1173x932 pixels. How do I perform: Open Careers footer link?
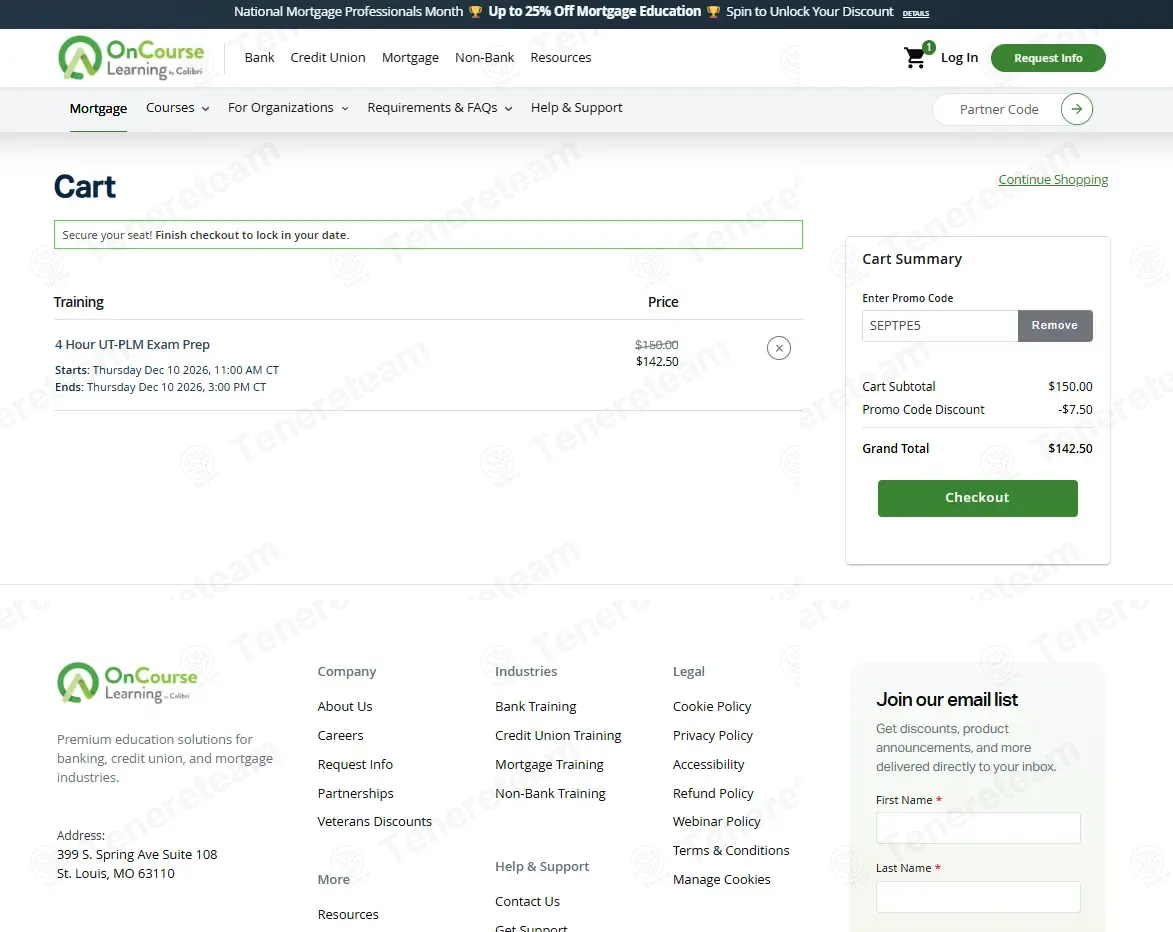(x=340, y=735)
